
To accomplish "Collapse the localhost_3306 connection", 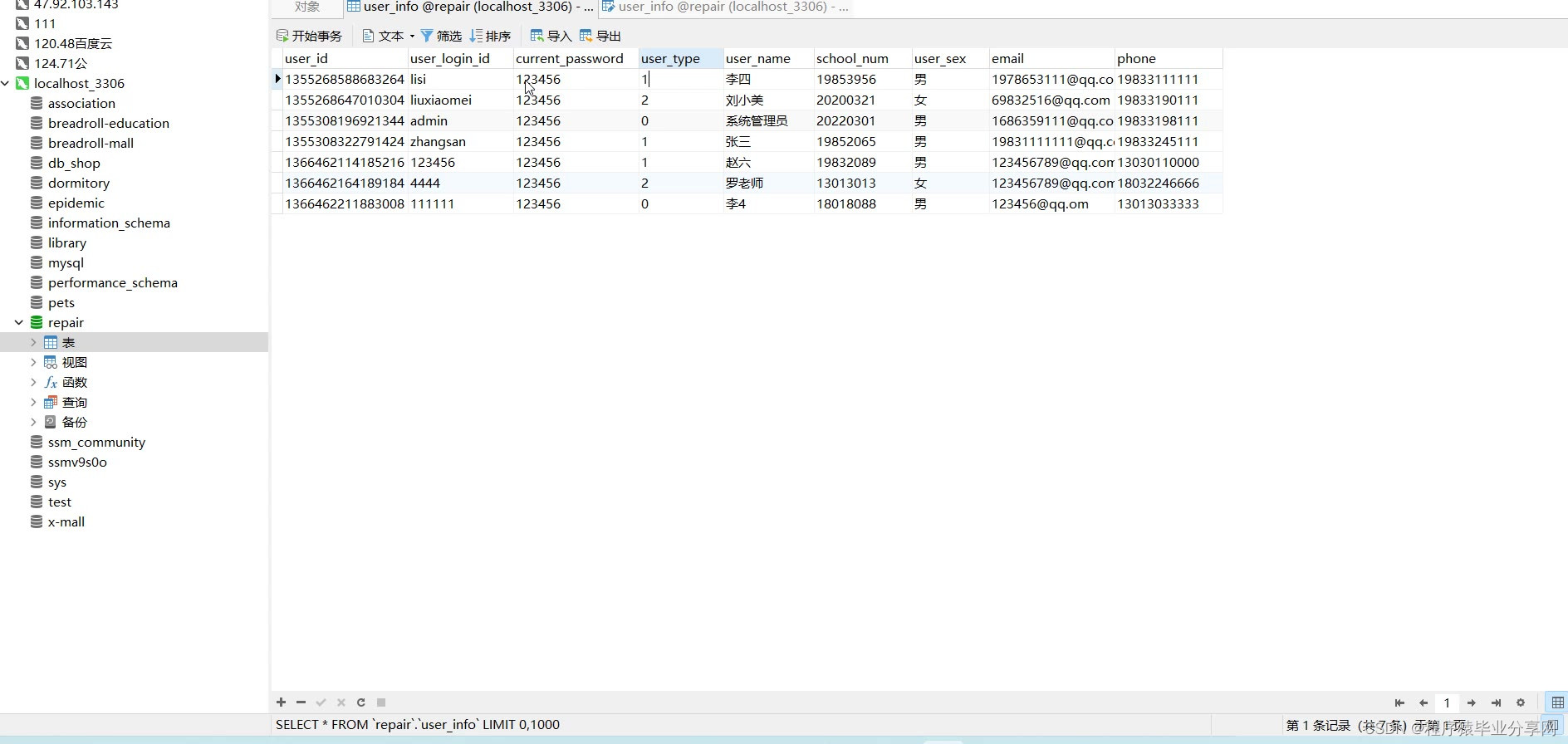I will (x=6, y=83).
